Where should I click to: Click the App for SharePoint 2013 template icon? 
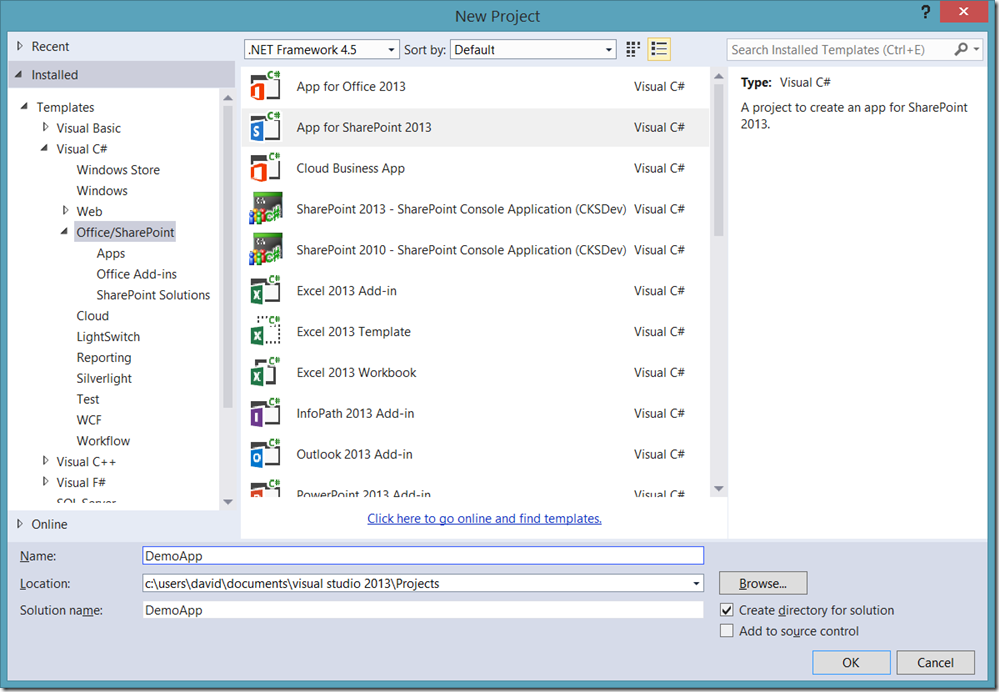[x=265, y=127]
